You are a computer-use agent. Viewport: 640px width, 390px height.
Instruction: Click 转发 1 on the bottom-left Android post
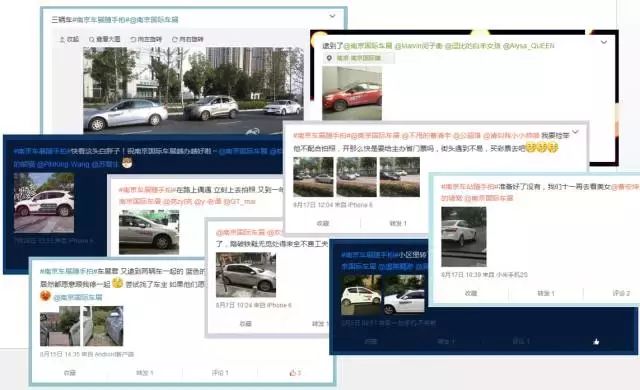[x=144, y=372]
